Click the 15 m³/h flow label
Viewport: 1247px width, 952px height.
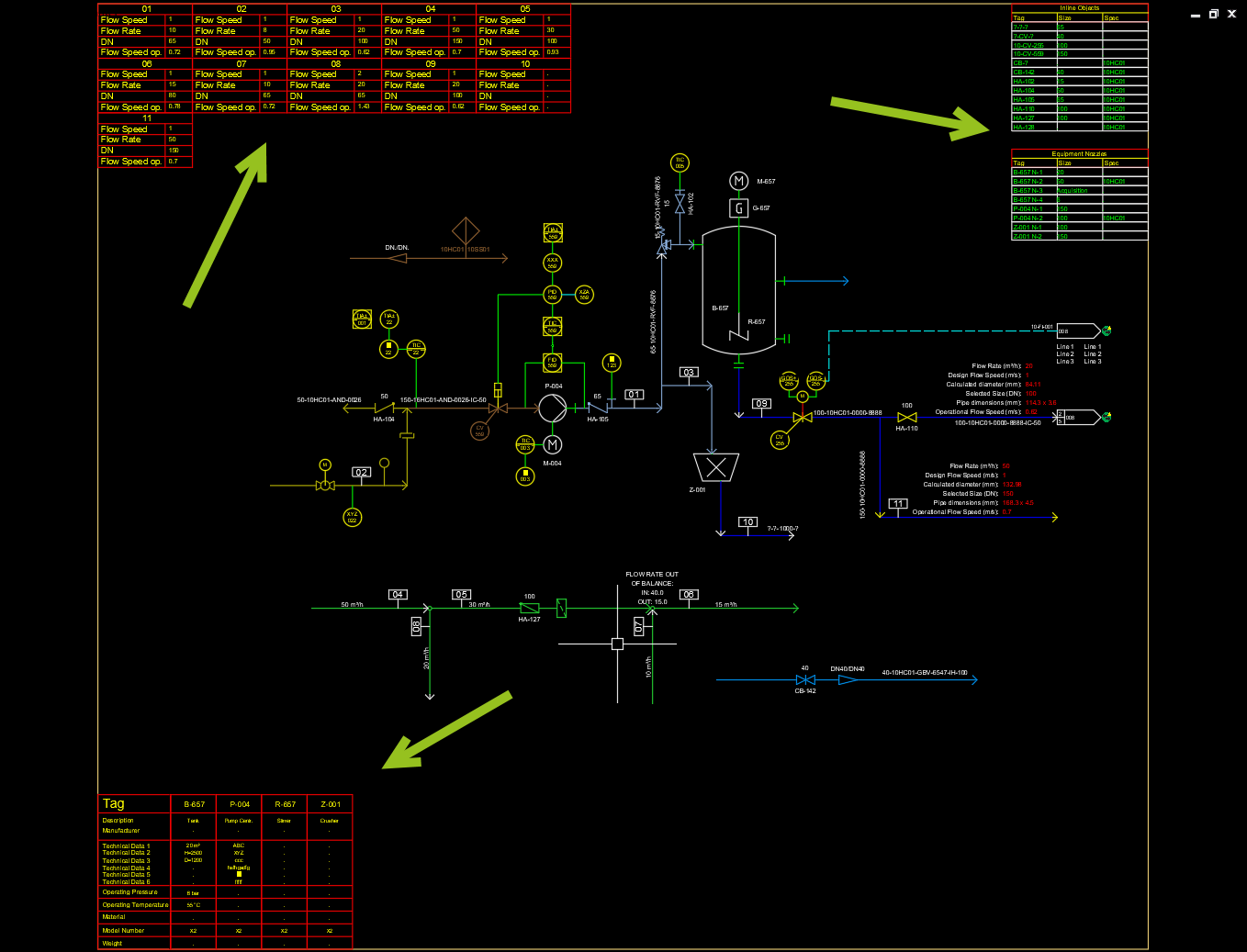(725, 605)
